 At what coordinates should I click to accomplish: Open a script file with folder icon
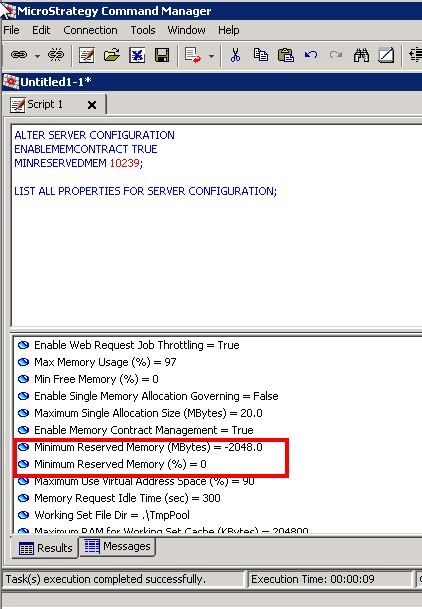pos(112,55)
